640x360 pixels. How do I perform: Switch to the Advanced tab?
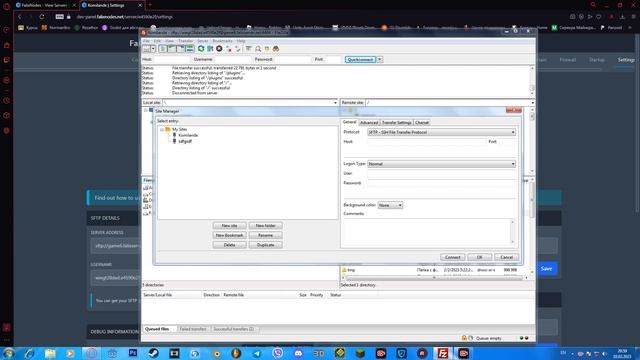pyautogui.click(x=369, y=122)
